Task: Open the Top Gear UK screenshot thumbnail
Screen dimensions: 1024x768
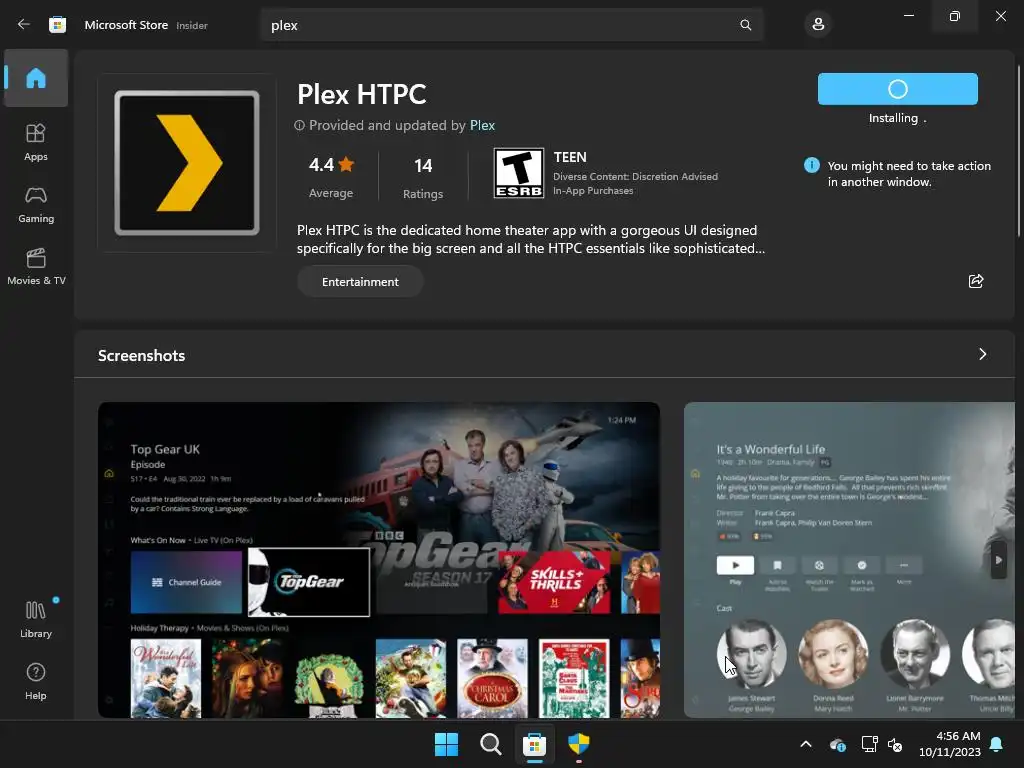Action: tap(379, 560)
